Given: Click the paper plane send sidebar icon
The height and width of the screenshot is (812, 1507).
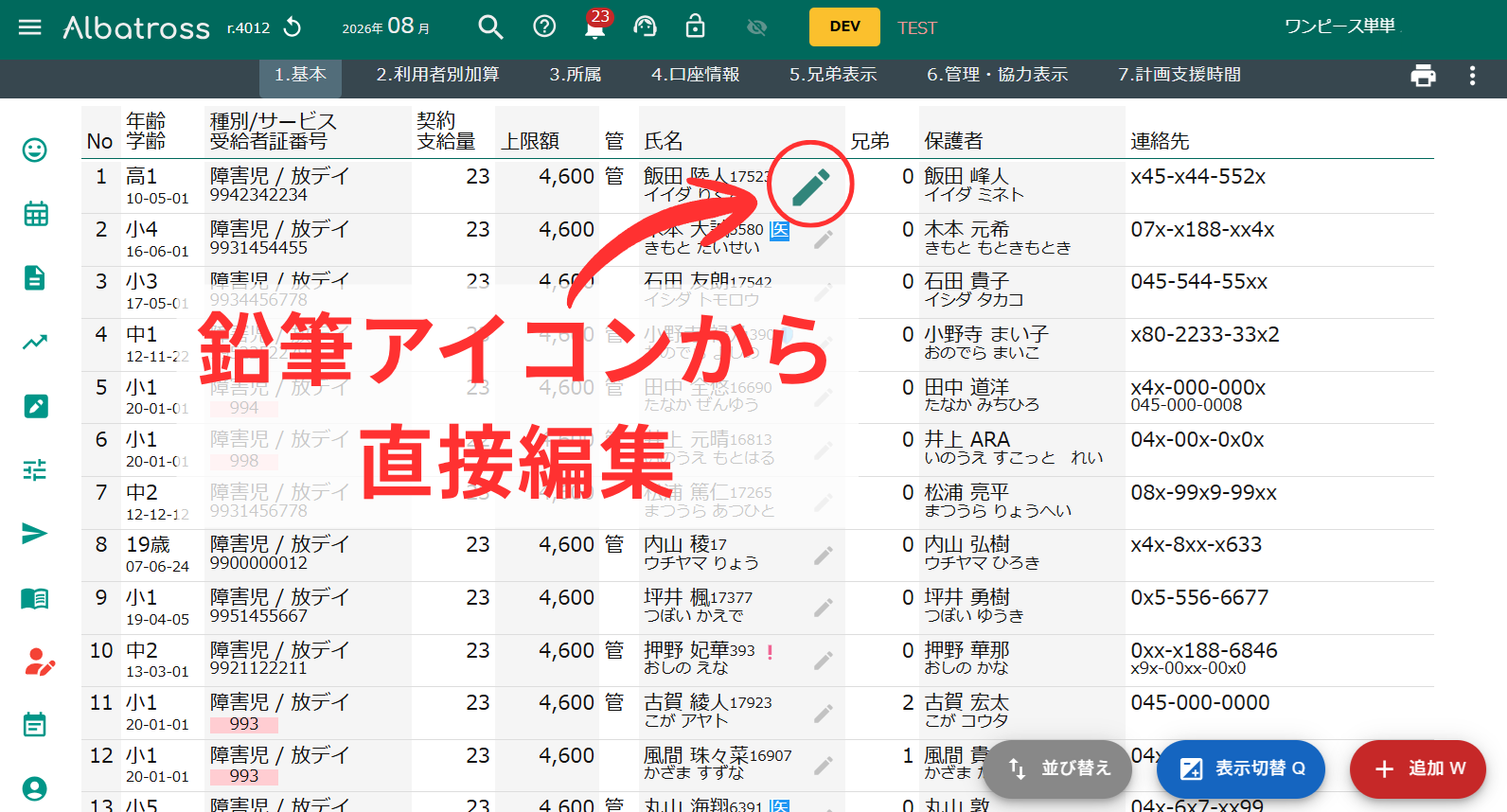Looking at the screenshot, I should [35, 534].
